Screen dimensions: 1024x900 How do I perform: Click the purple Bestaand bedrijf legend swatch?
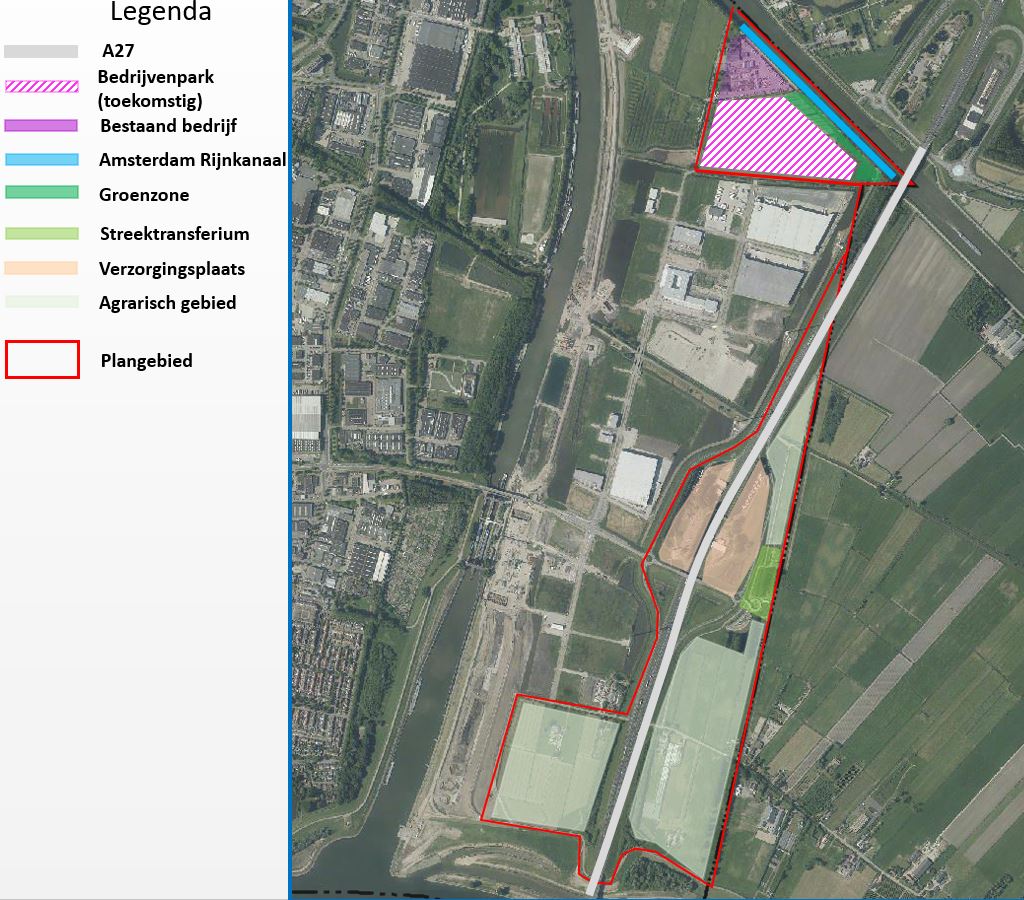pyautogui.click(x=41, y=126)
